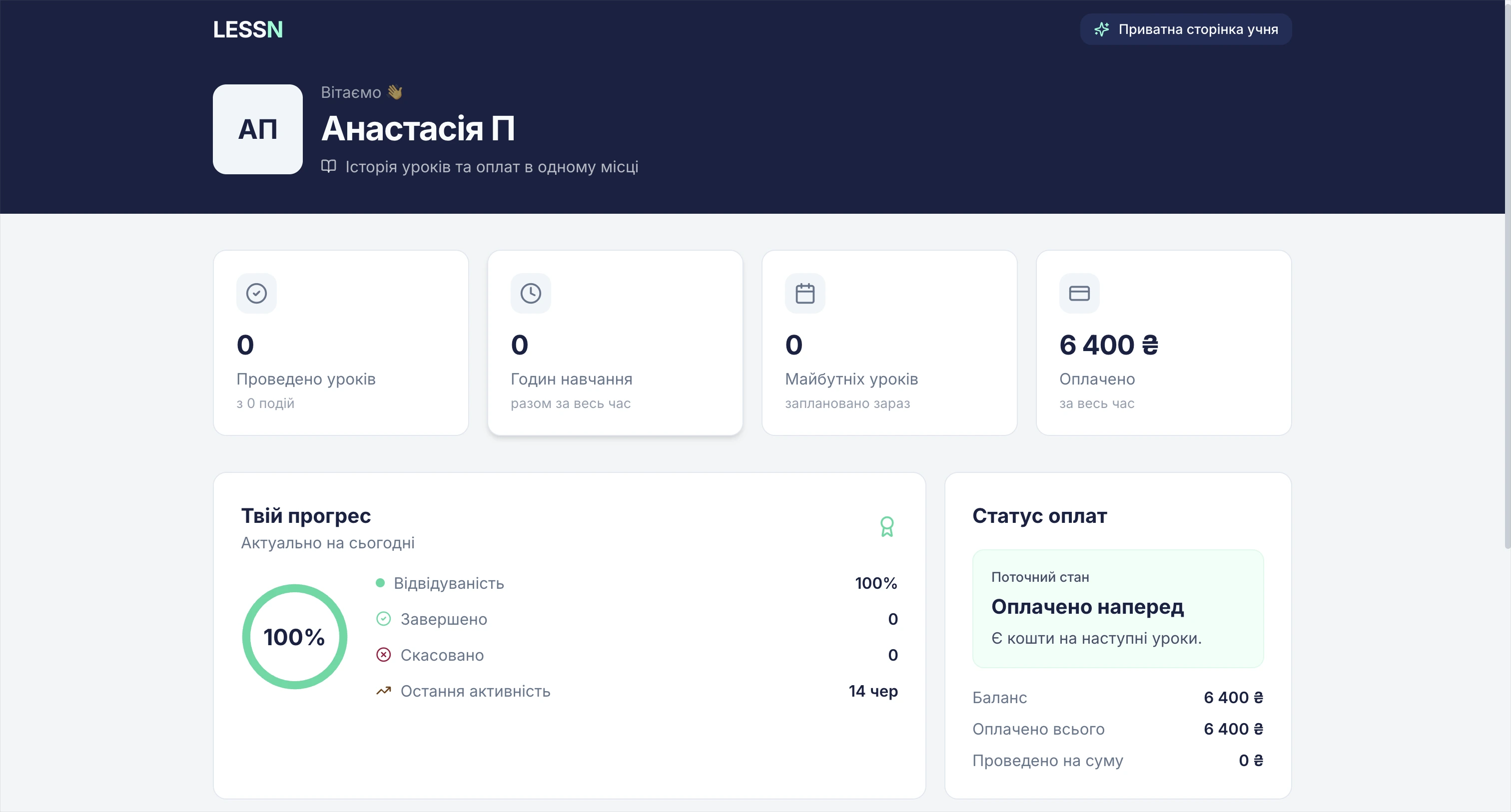Click the sparkle icon in the badge
The width and height of the screenshot is (1511, 812).
coord(1102,29)
